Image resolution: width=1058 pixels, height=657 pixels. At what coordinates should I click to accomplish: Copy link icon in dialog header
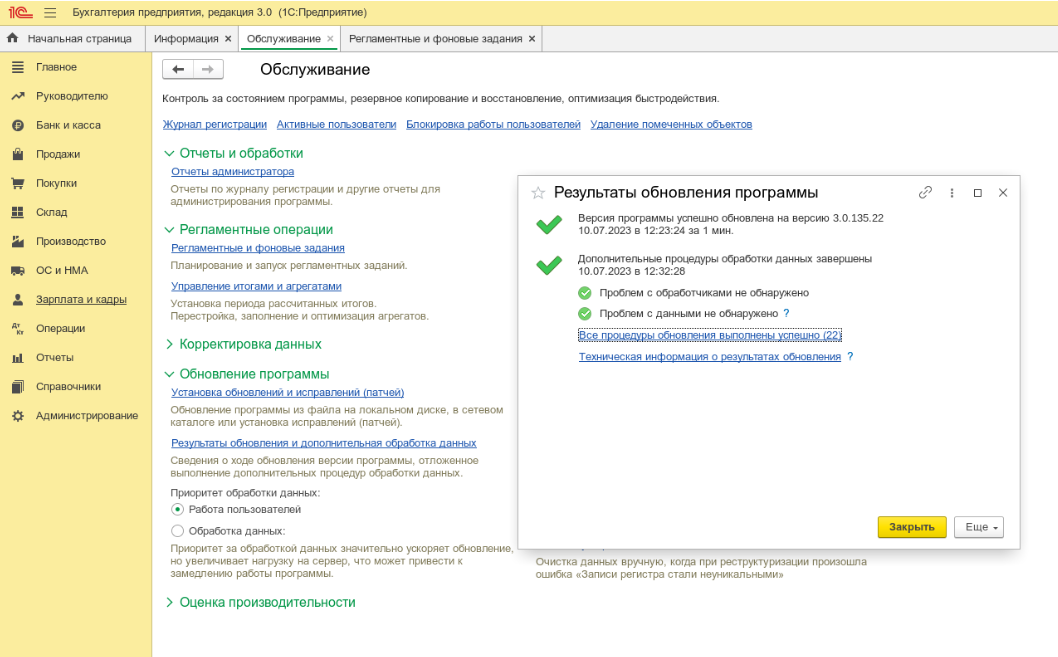925,192
